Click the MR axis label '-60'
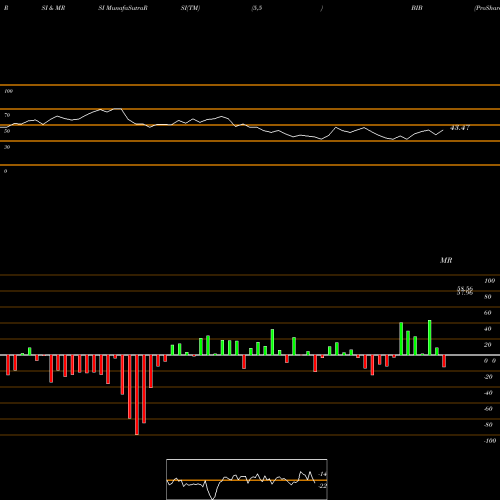This screenshot has width=500, height=500. point(488,409)
